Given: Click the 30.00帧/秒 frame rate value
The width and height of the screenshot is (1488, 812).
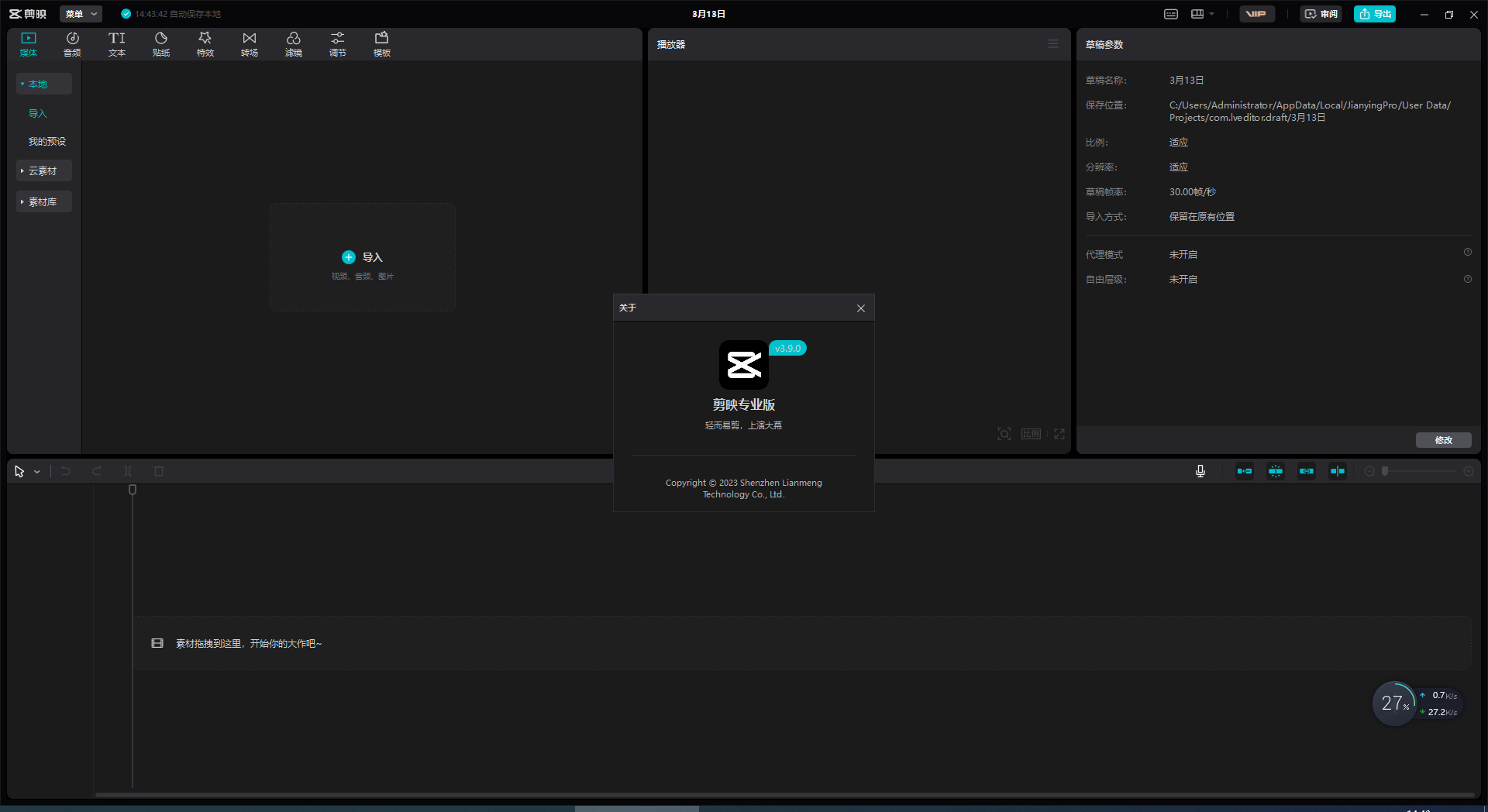Looking at the screenshot, I should click(1193, 192).
